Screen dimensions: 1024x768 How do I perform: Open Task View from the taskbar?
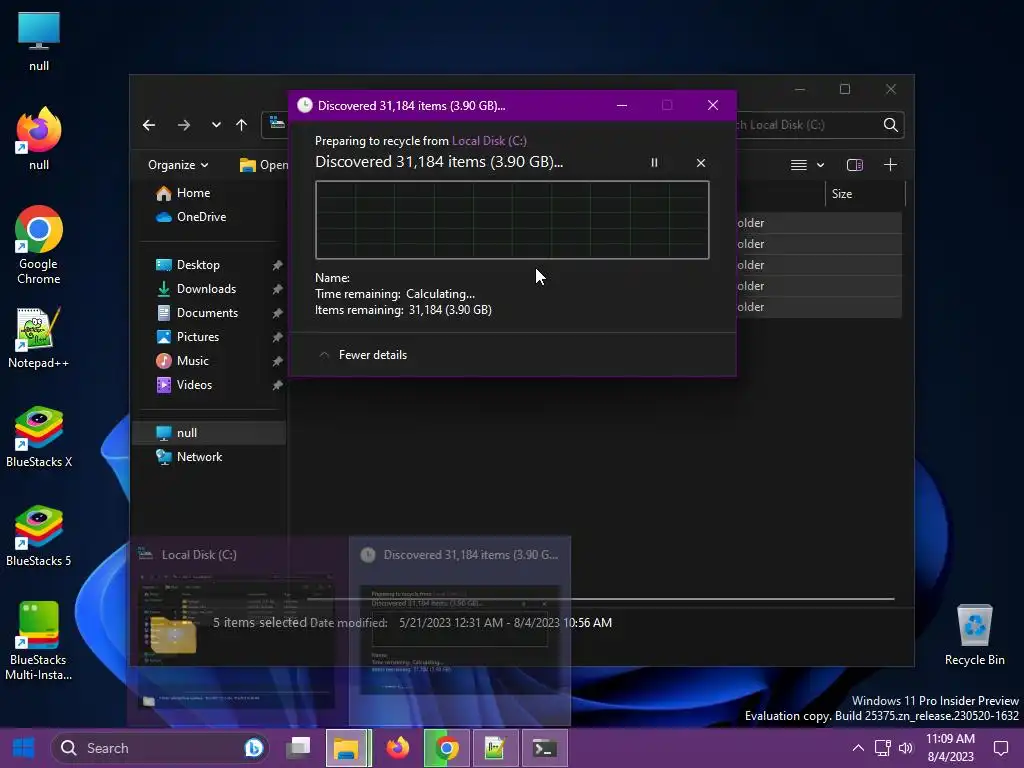click(x=300, y=748)
